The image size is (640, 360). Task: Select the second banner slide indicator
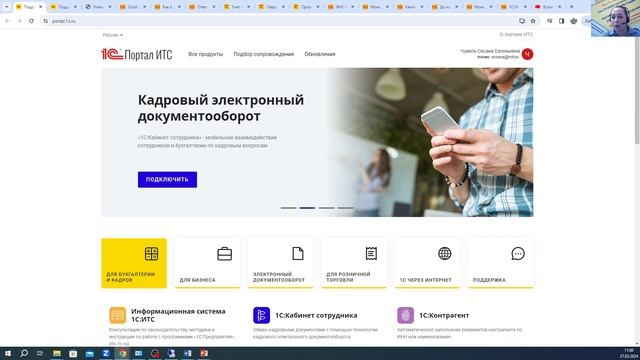pyautogui.click(x=307, y=208)
